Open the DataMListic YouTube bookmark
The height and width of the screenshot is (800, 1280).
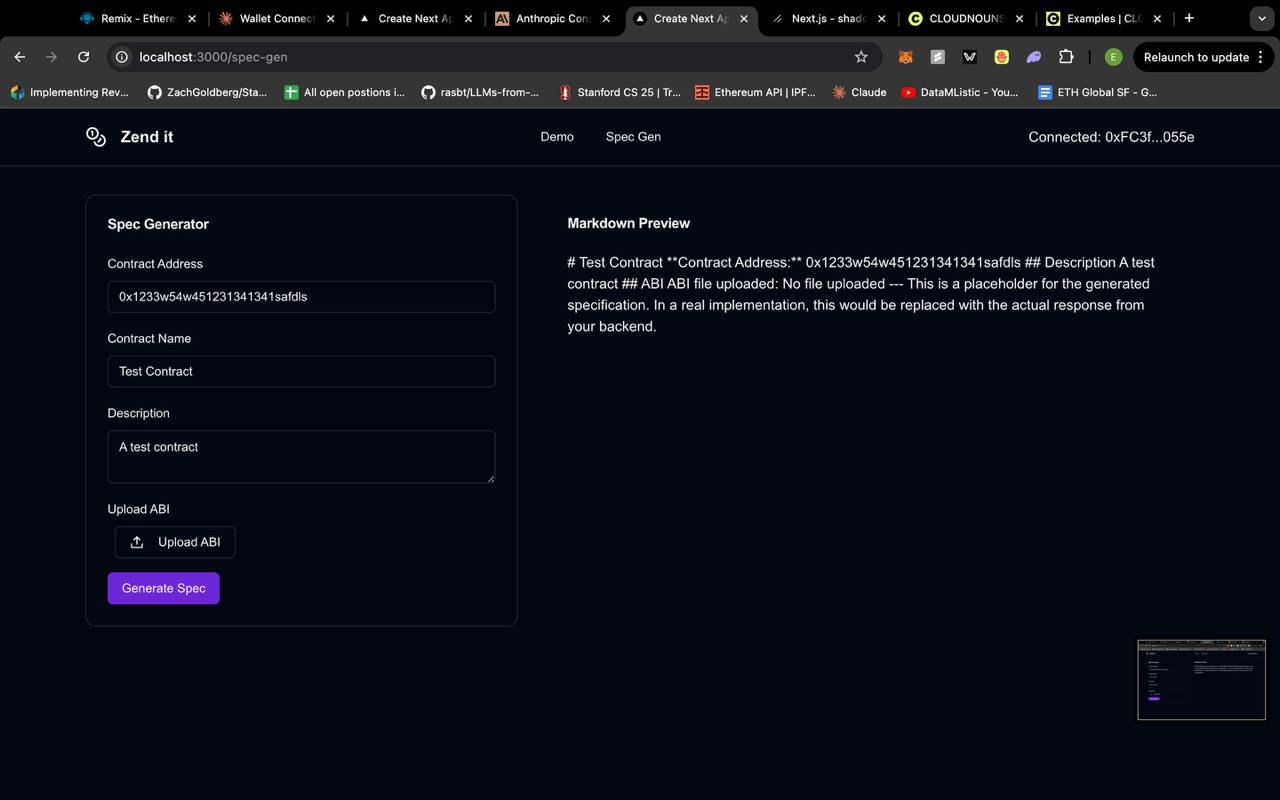(959, 92)
